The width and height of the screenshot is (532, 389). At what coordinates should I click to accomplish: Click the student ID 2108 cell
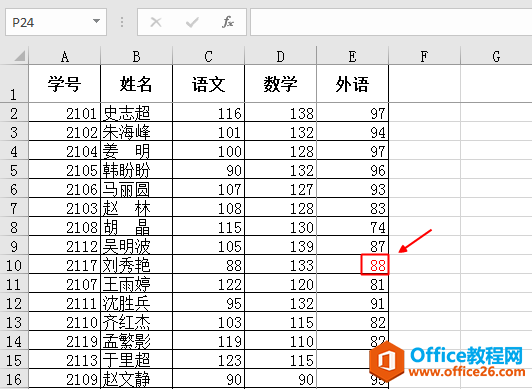64,226
